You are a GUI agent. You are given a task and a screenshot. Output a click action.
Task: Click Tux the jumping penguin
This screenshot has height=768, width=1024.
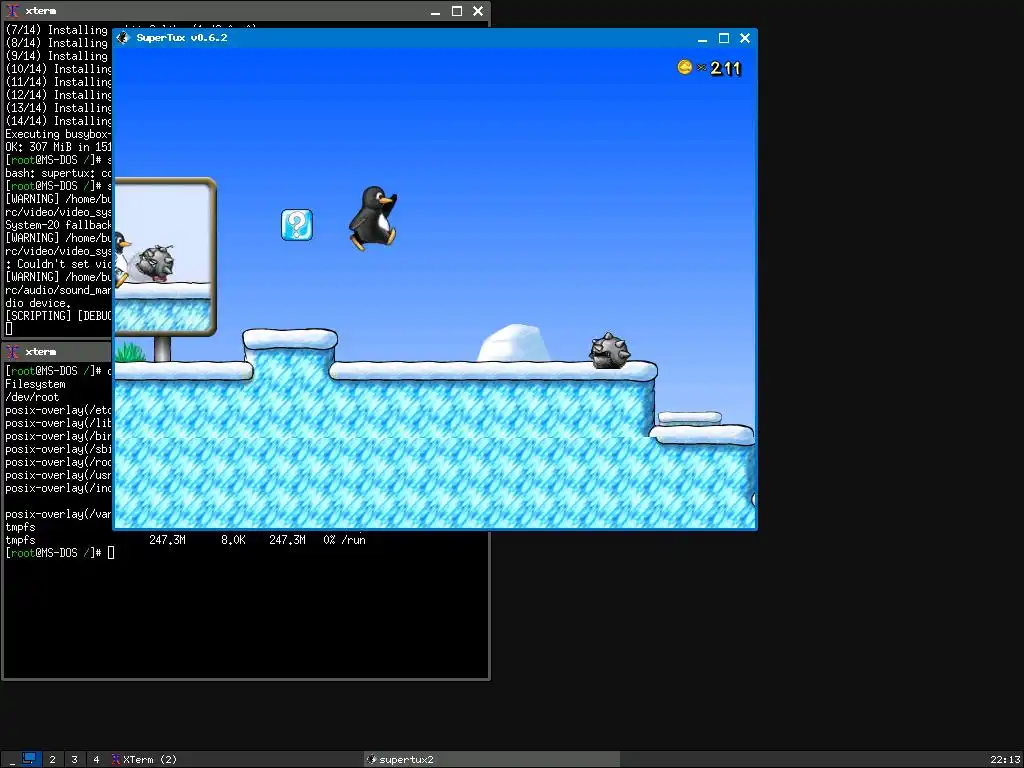pos(373,218)
